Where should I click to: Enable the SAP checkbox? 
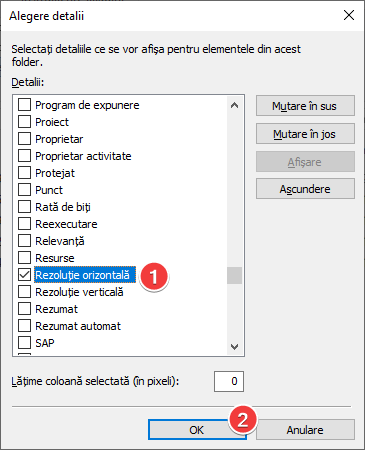24,343
